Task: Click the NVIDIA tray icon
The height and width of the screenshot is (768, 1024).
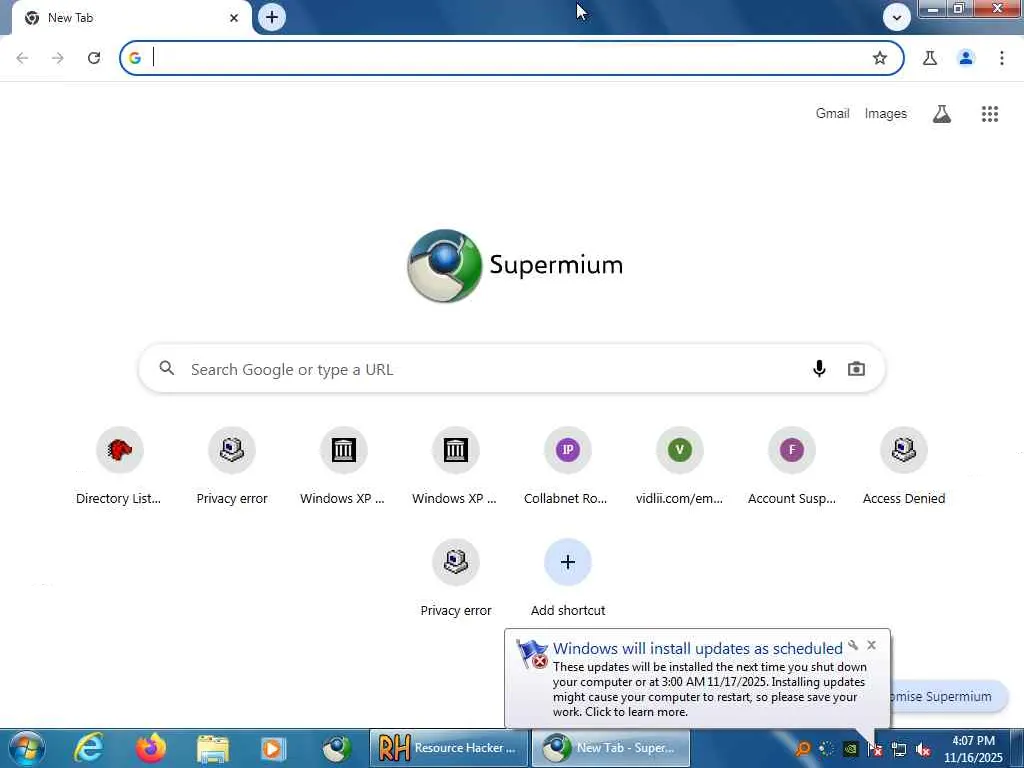Action: (x=850, y=749)
